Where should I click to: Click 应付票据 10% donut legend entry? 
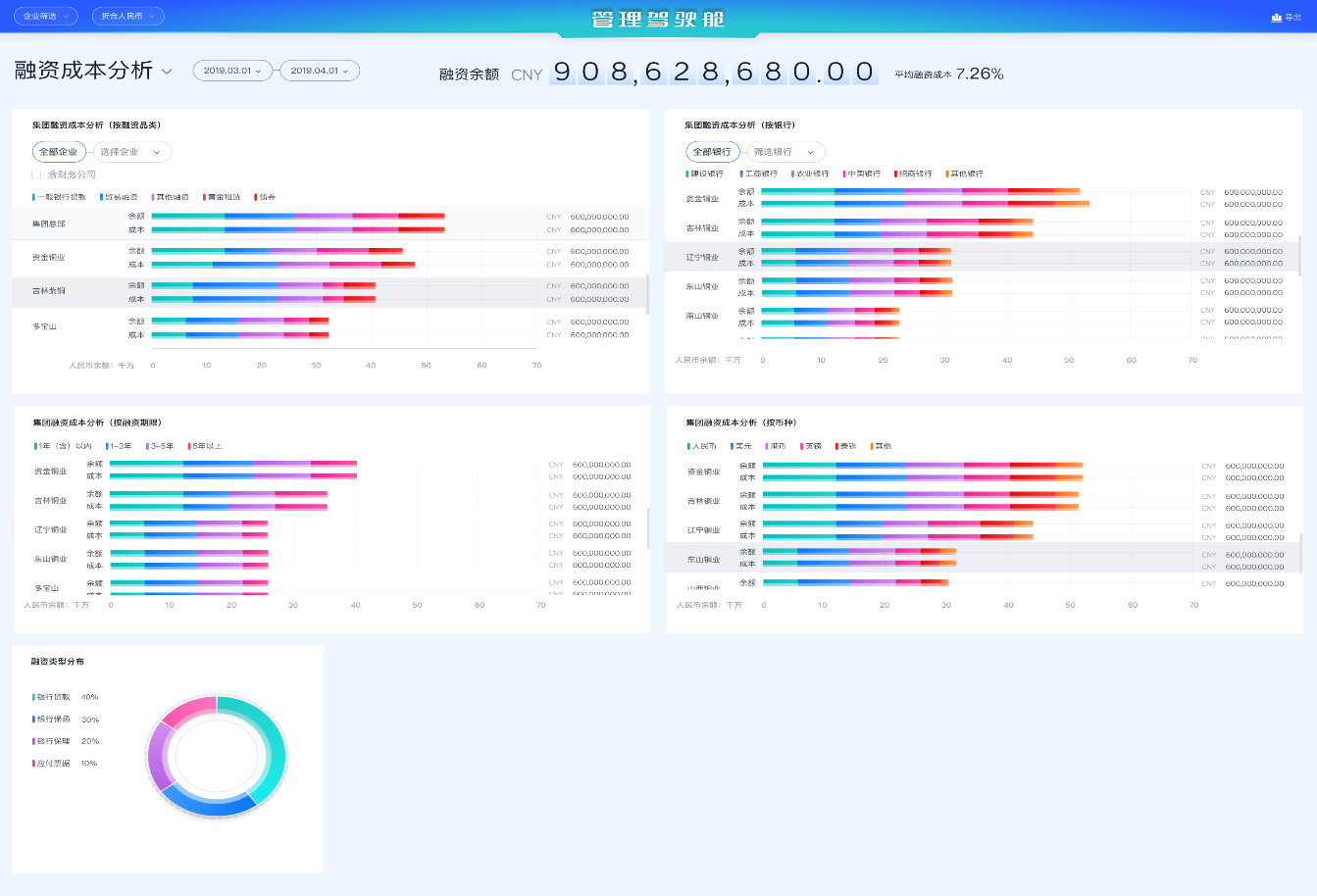[65, 764]
